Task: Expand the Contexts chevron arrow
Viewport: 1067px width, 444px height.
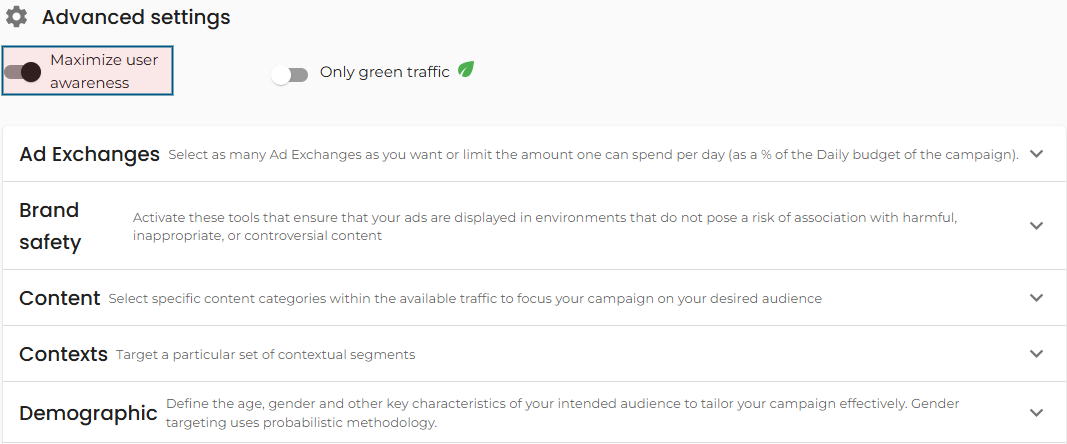Action: coord(1036,353)
